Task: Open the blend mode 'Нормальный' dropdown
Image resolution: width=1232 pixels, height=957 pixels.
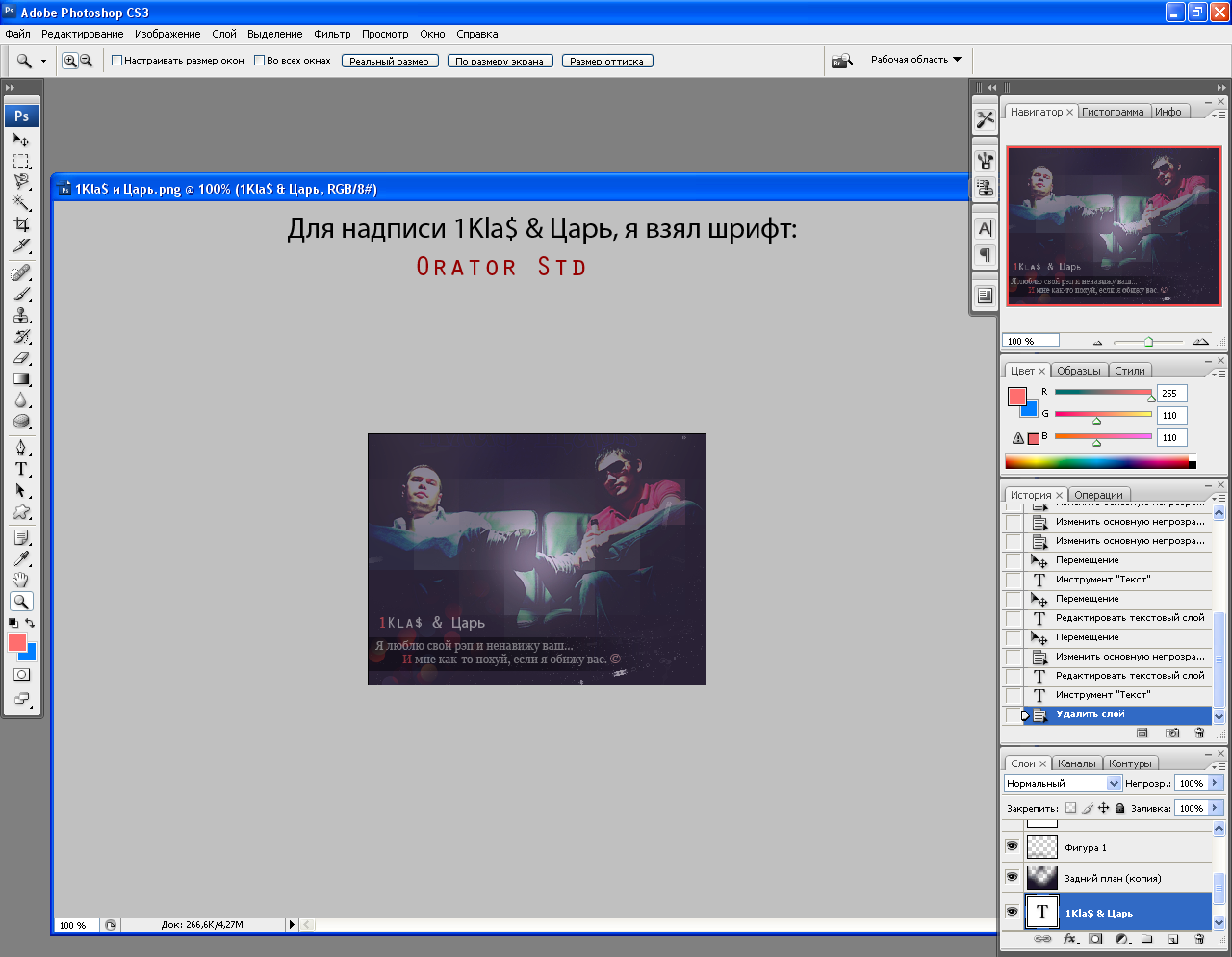Action: (1114, 784)
